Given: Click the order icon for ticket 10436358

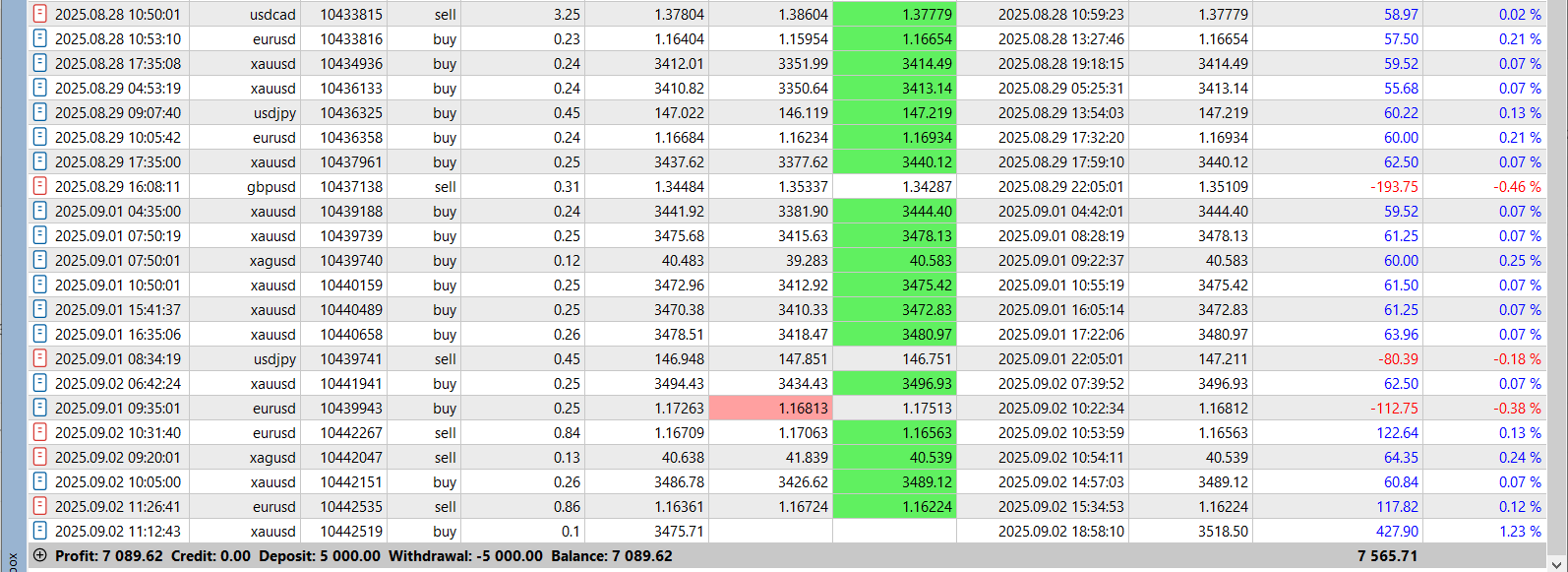Looking at the screenshot, I should (40, 137).
